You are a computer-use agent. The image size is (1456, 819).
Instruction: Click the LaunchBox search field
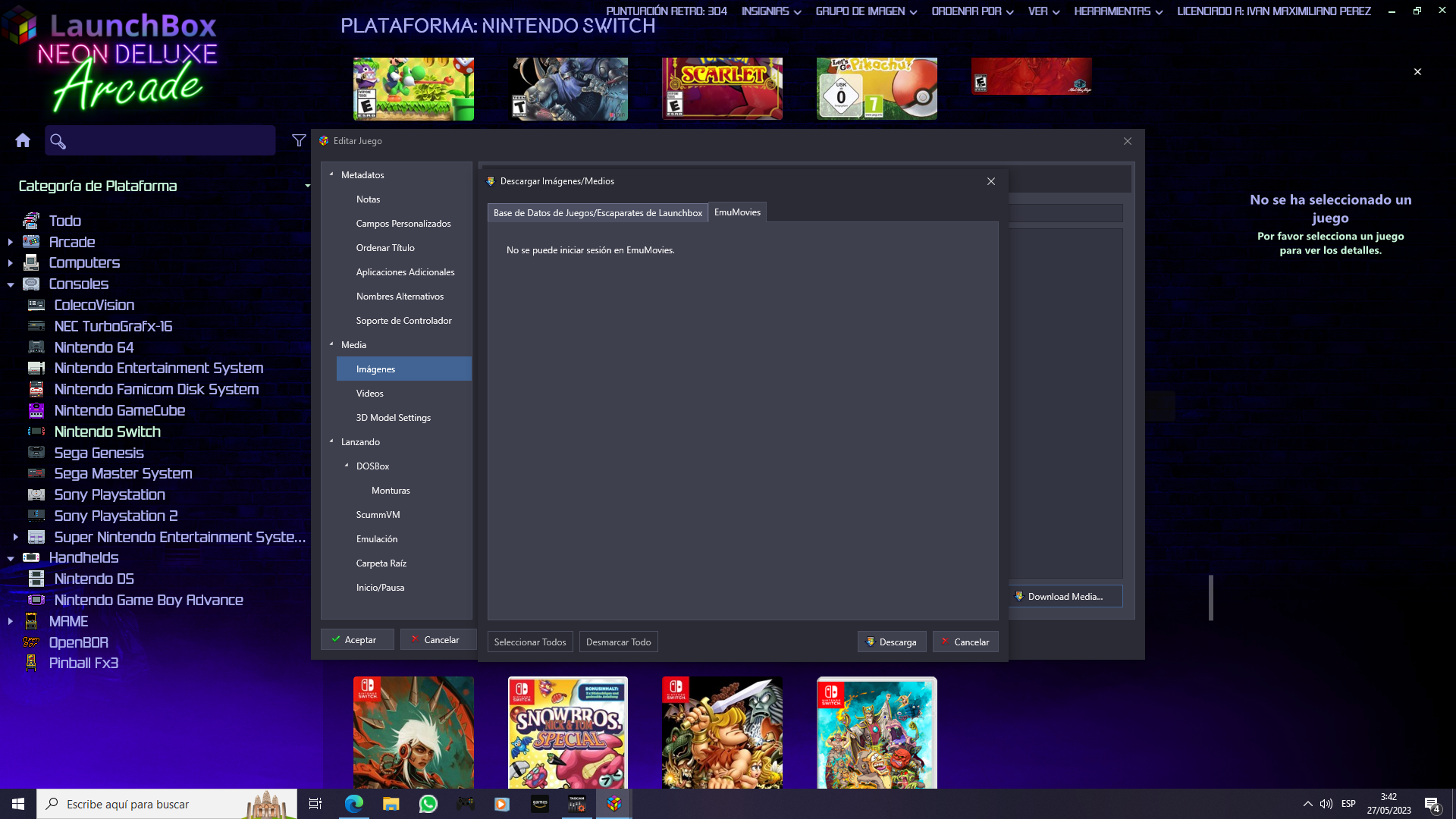coord(160,140)
